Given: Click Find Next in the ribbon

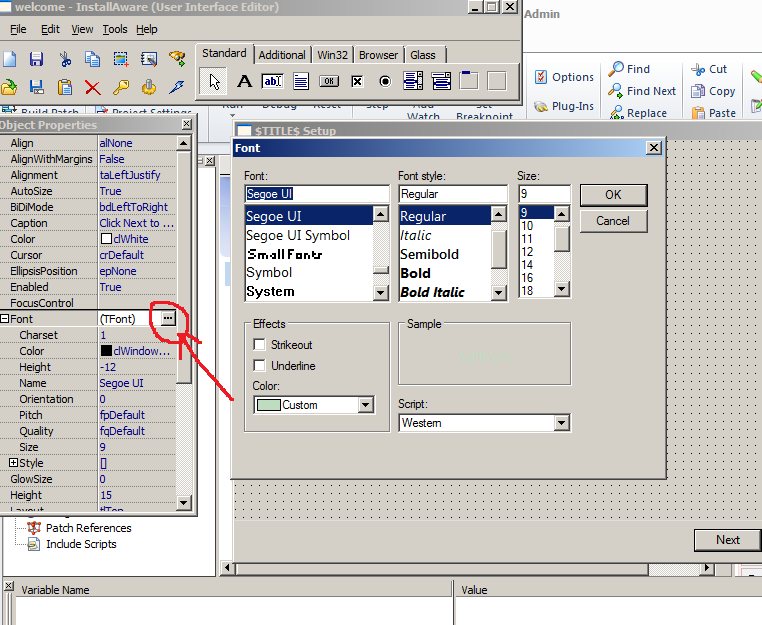Looking at the screenshot, I should point(641,91).
